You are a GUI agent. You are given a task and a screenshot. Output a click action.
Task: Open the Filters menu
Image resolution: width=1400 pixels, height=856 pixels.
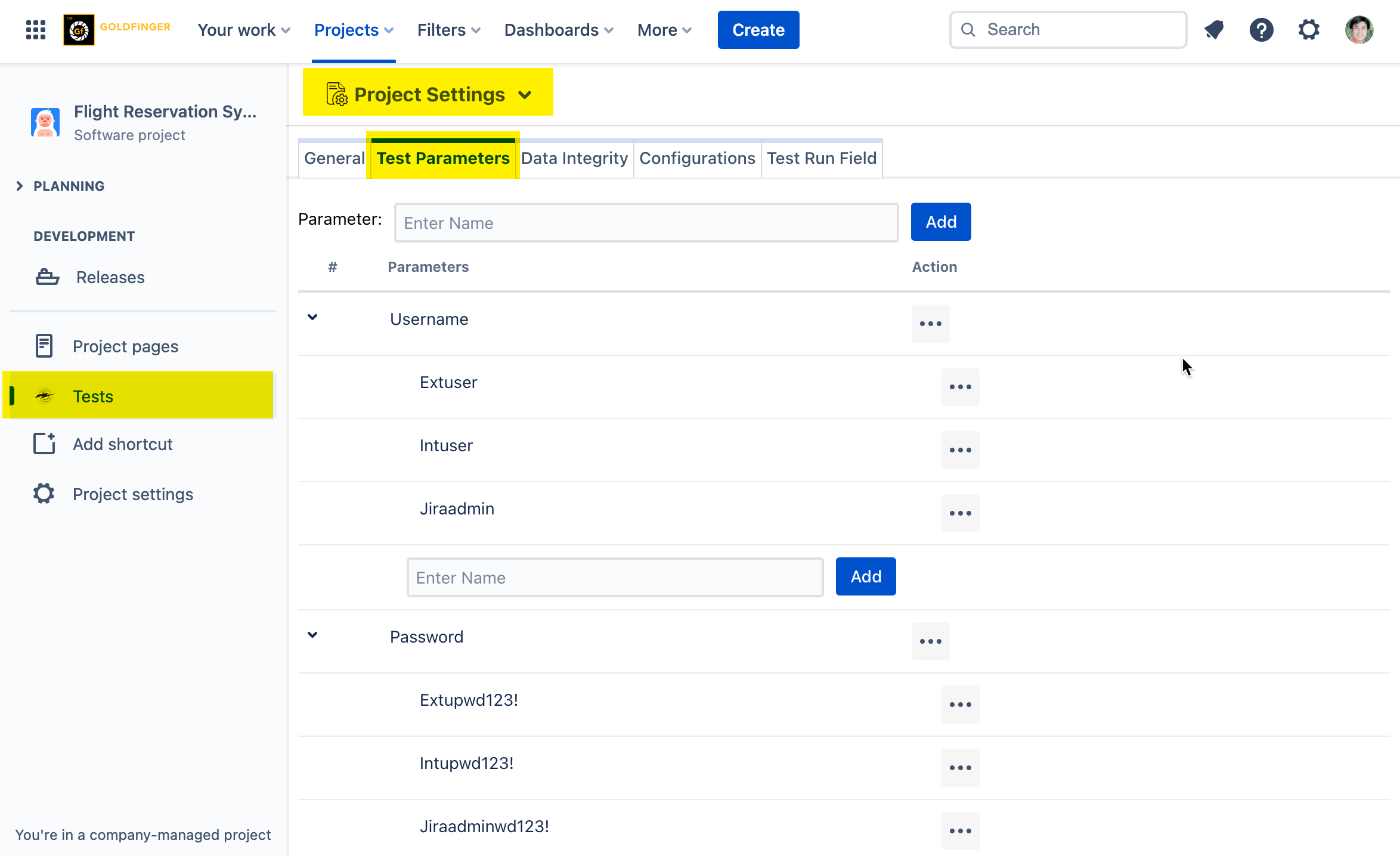pos(448,30)
